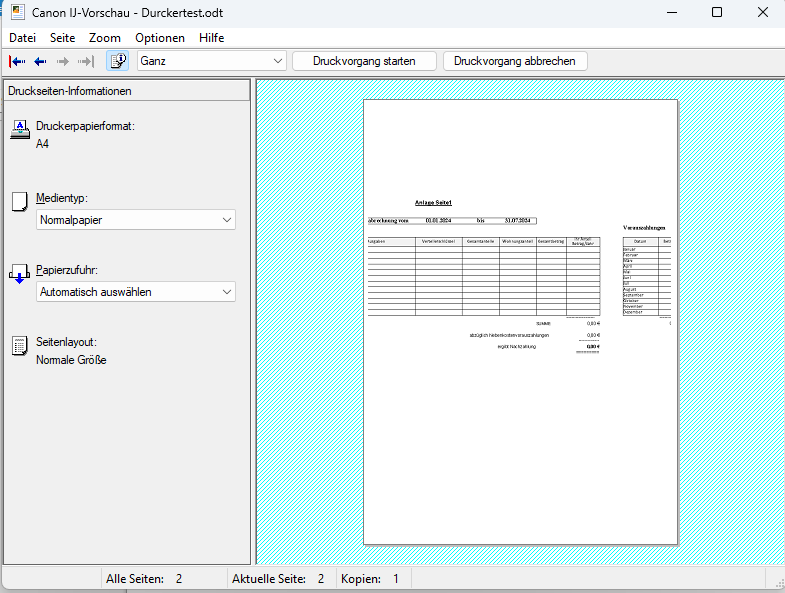Click the Druckerpapierformat label

click(86, 126)
